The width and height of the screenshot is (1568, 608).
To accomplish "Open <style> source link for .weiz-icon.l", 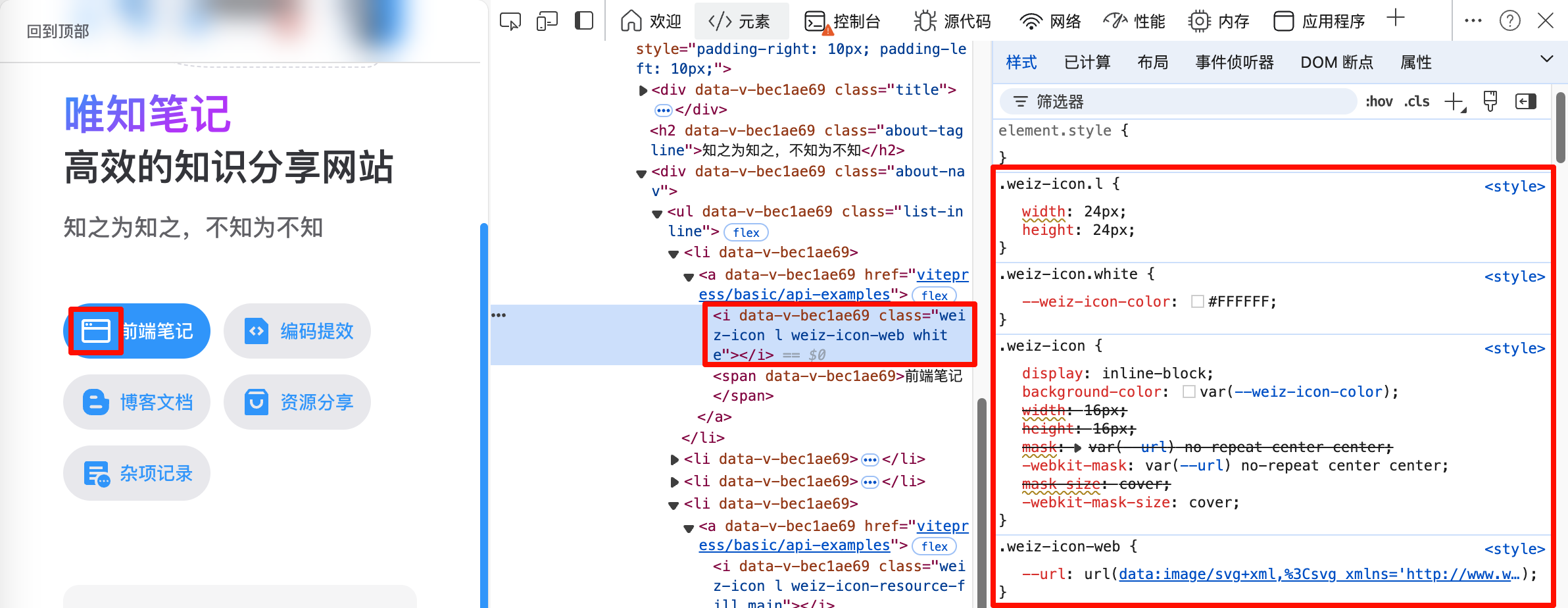I will (x=1514, y=186).
